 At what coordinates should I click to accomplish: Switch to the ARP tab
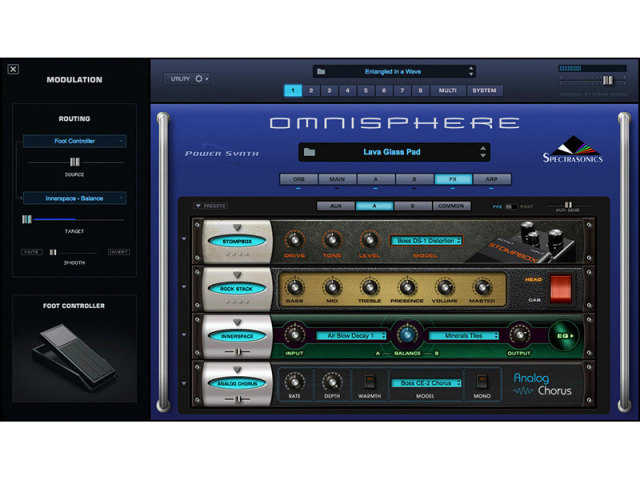tap(491, 179)
